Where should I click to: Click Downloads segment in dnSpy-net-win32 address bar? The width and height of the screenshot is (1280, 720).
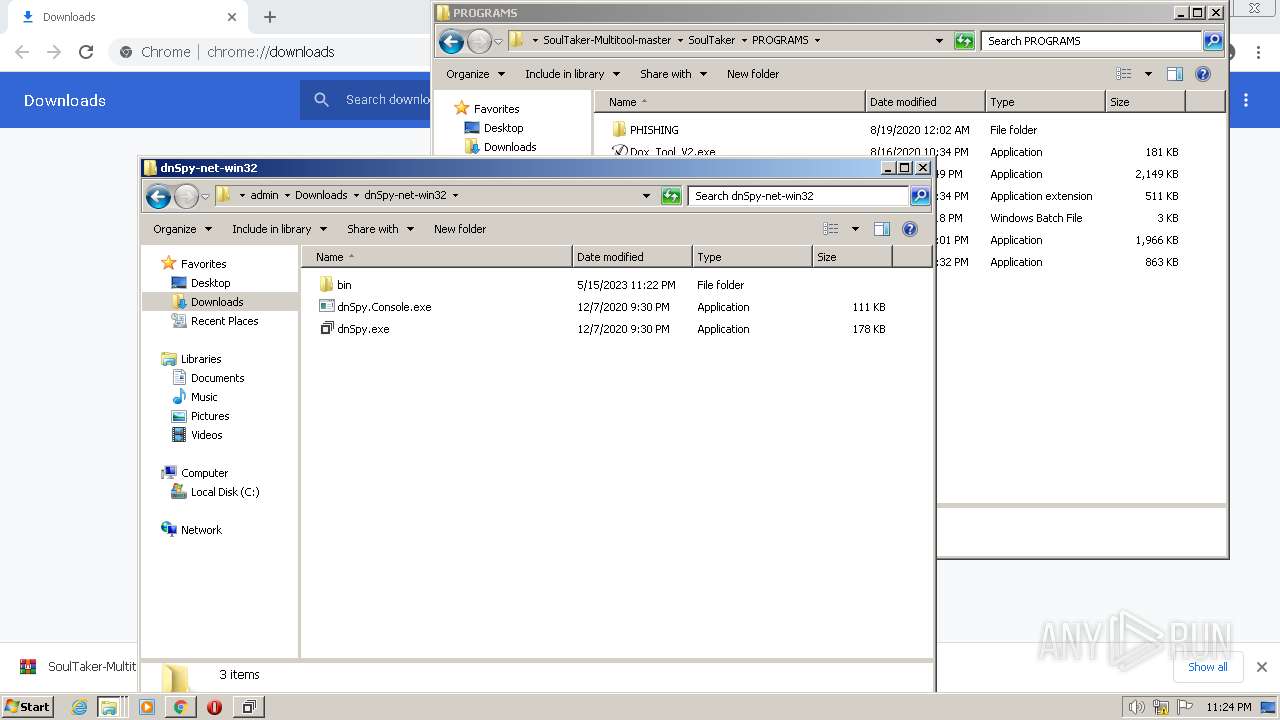coord(321,195)
